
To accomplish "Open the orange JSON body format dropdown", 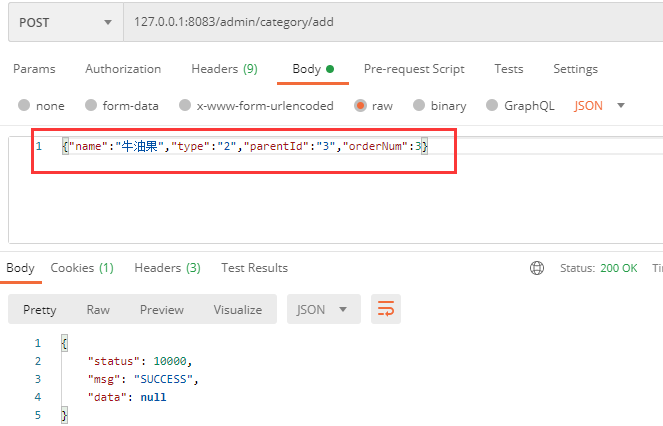I will tap(599, 105).
